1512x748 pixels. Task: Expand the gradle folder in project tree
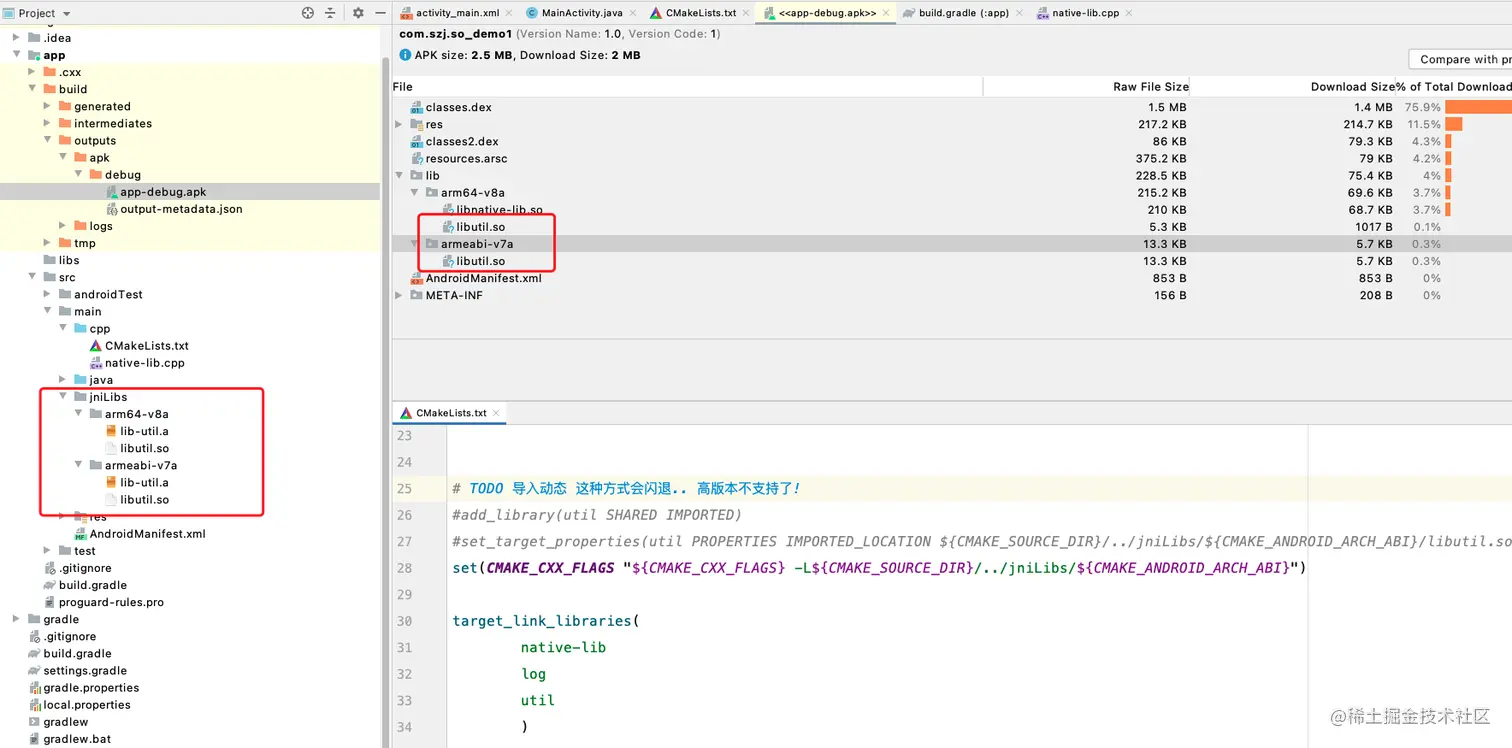tap(16, 619)
